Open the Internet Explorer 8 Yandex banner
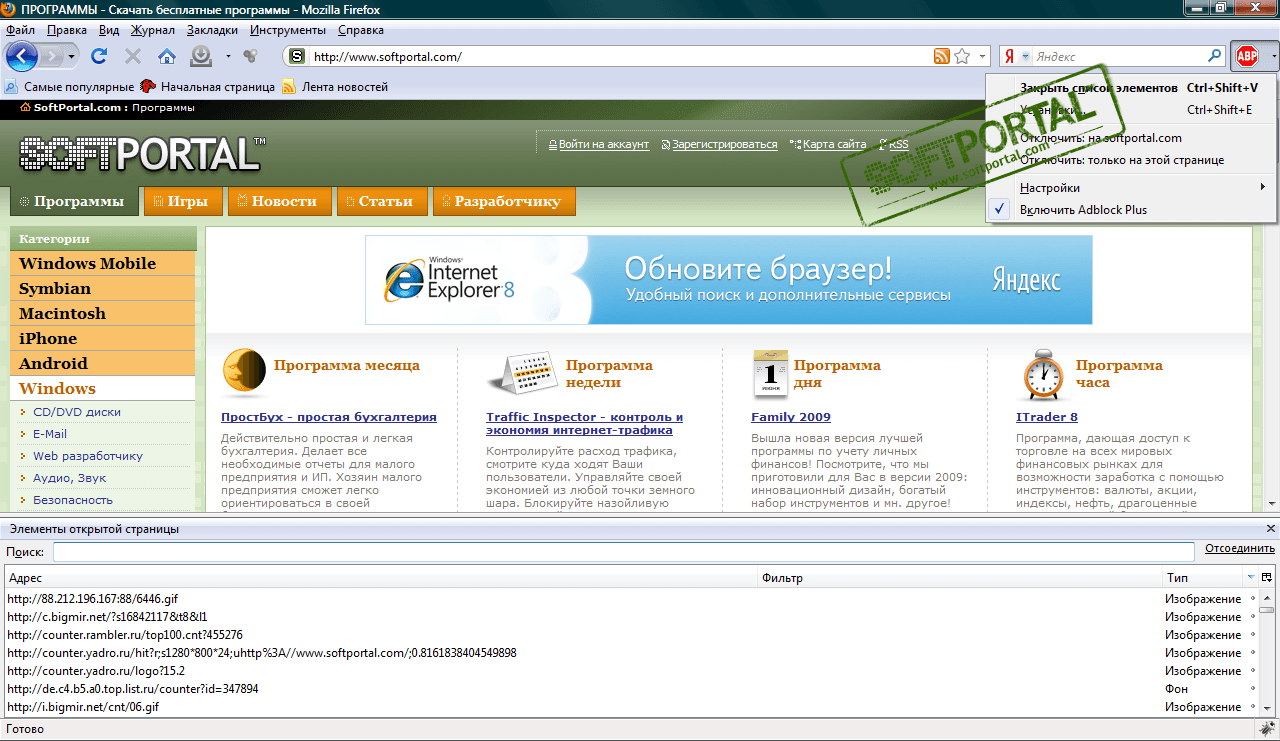 tap(728, 280)
